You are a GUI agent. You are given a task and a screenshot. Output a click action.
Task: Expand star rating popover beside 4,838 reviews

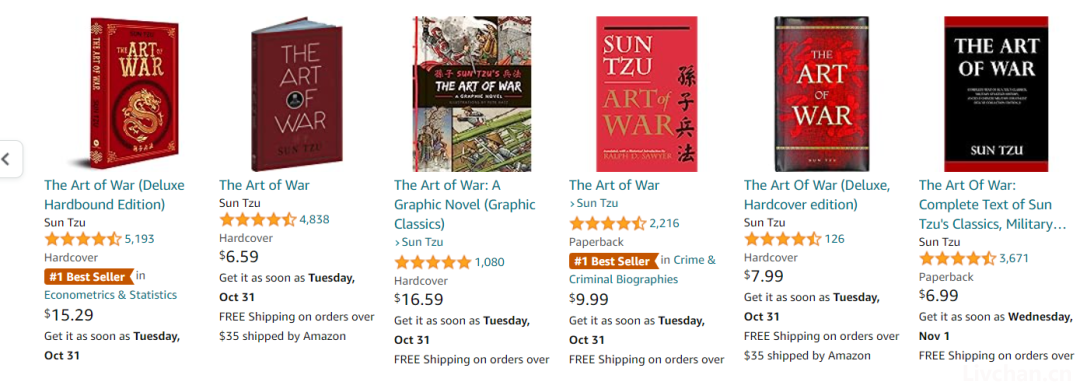258,220
